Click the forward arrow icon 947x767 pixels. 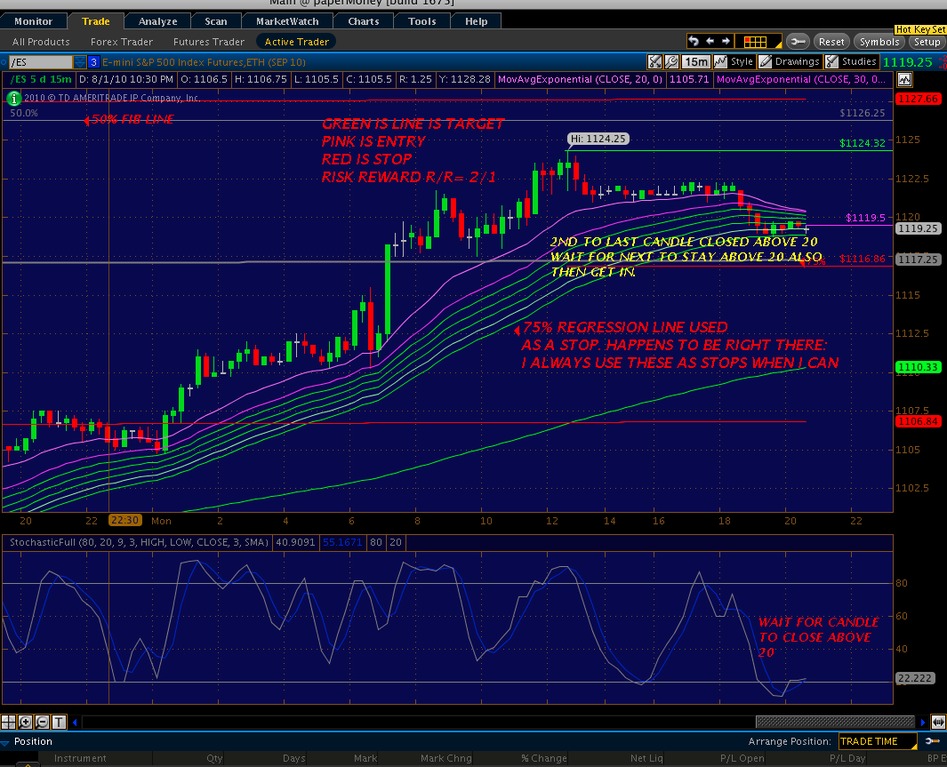coord(726,41)
